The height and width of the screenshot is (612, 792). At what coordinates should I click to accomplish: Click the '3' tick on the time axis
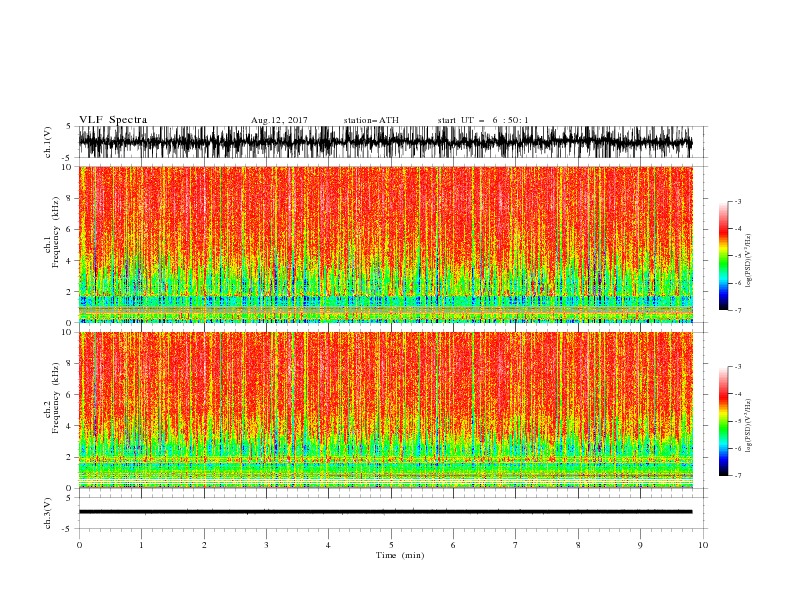pyautogui.click(x=266, y=545)
